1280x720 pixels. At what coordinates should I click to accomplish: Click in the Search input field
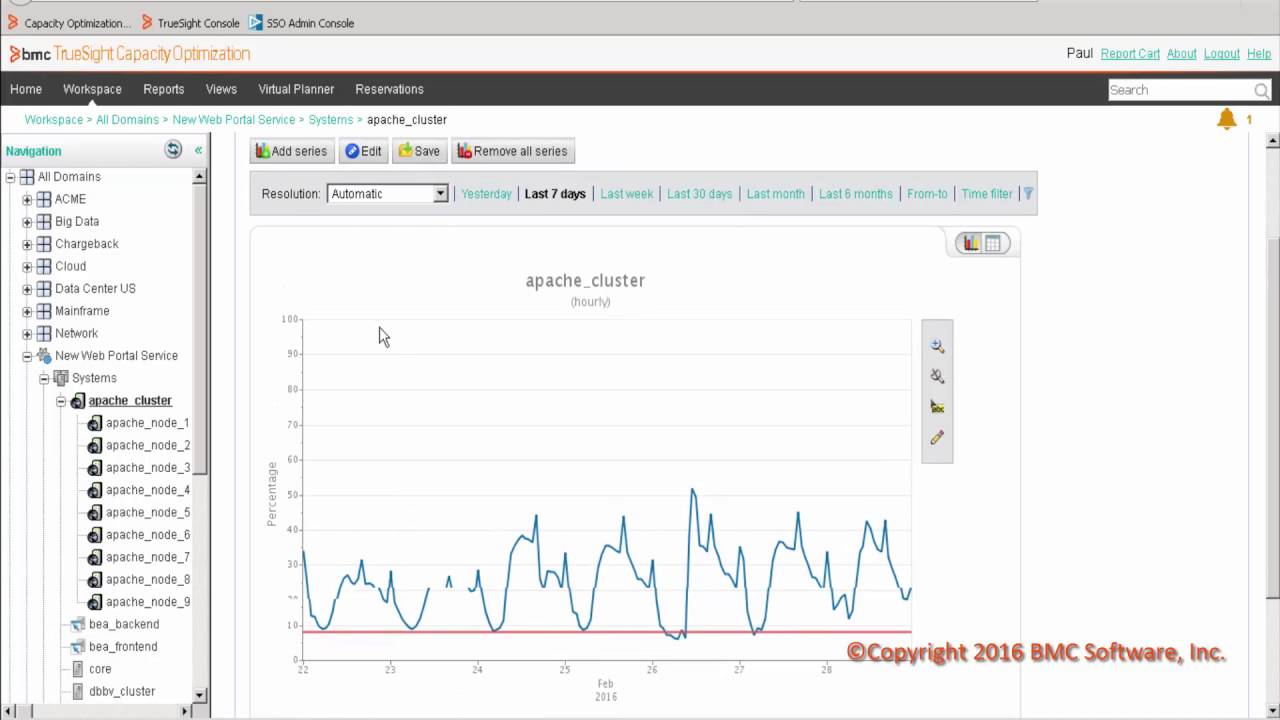pyautogui.click(x=1180, y=90)
